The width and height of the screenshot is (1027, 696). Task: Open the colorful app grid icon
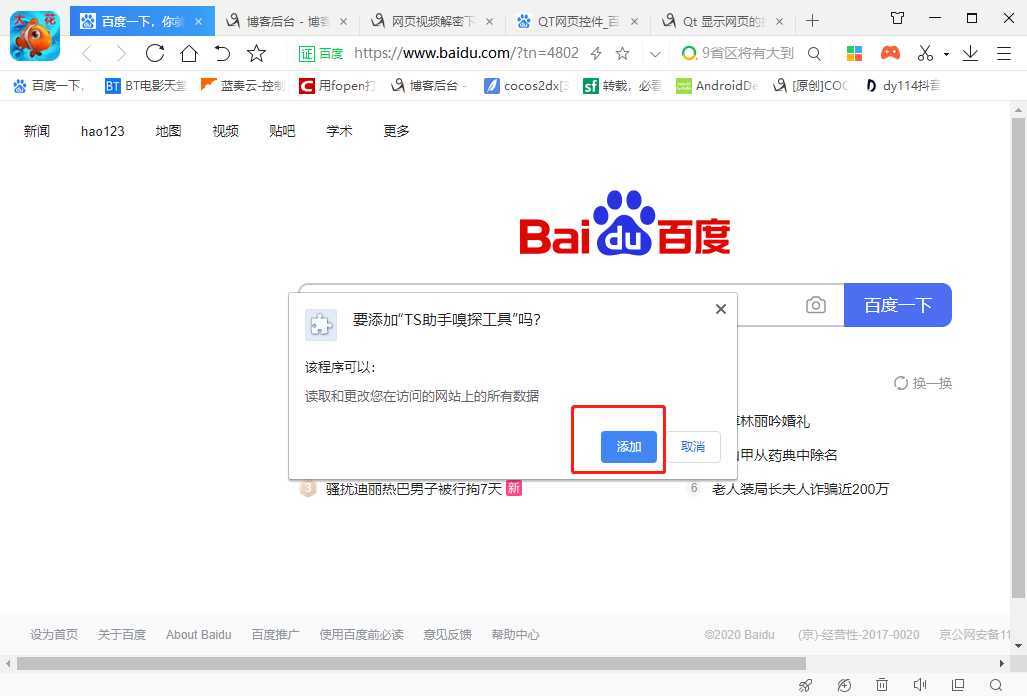854,53
